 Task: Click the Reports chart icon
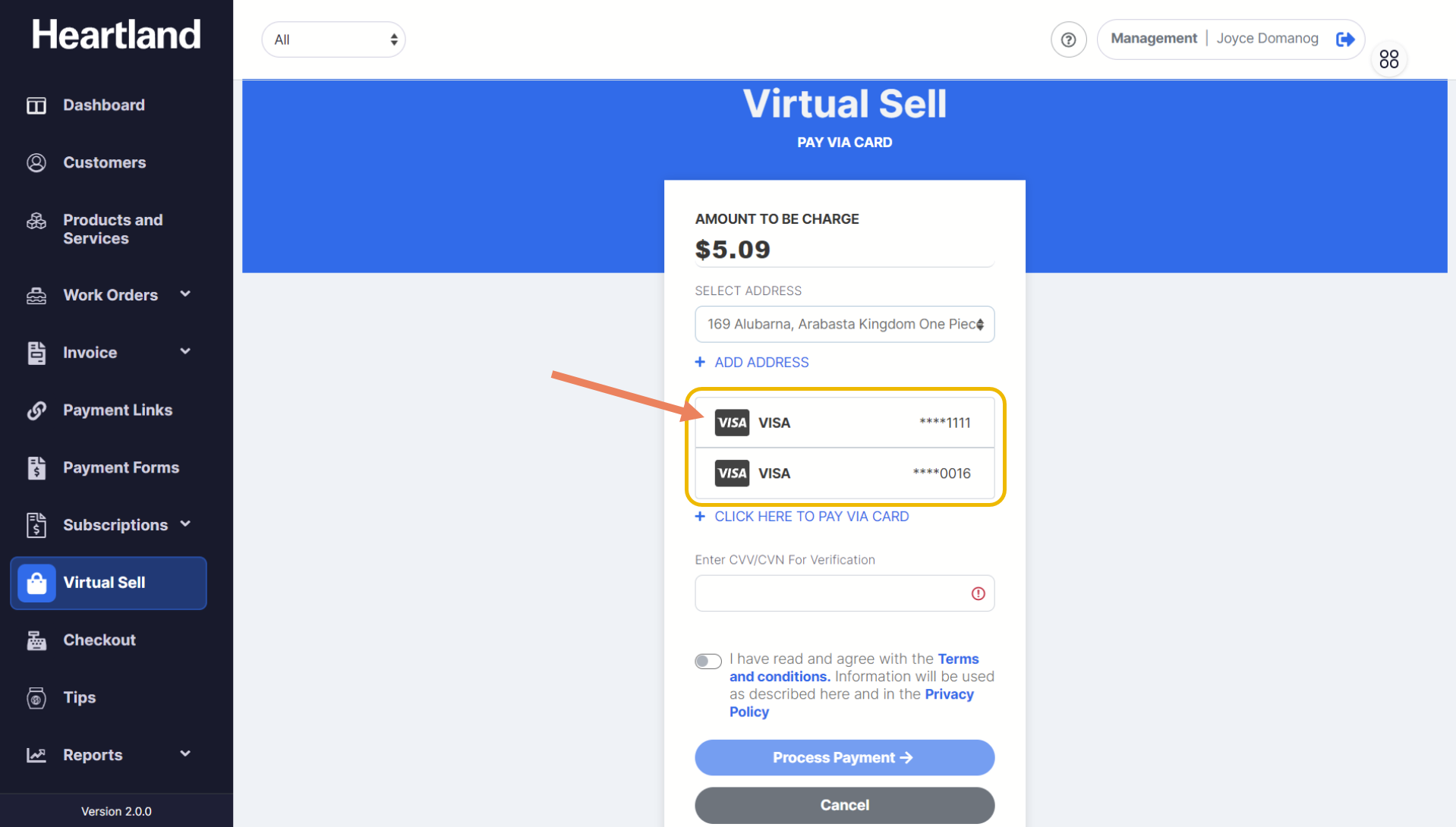36,756
